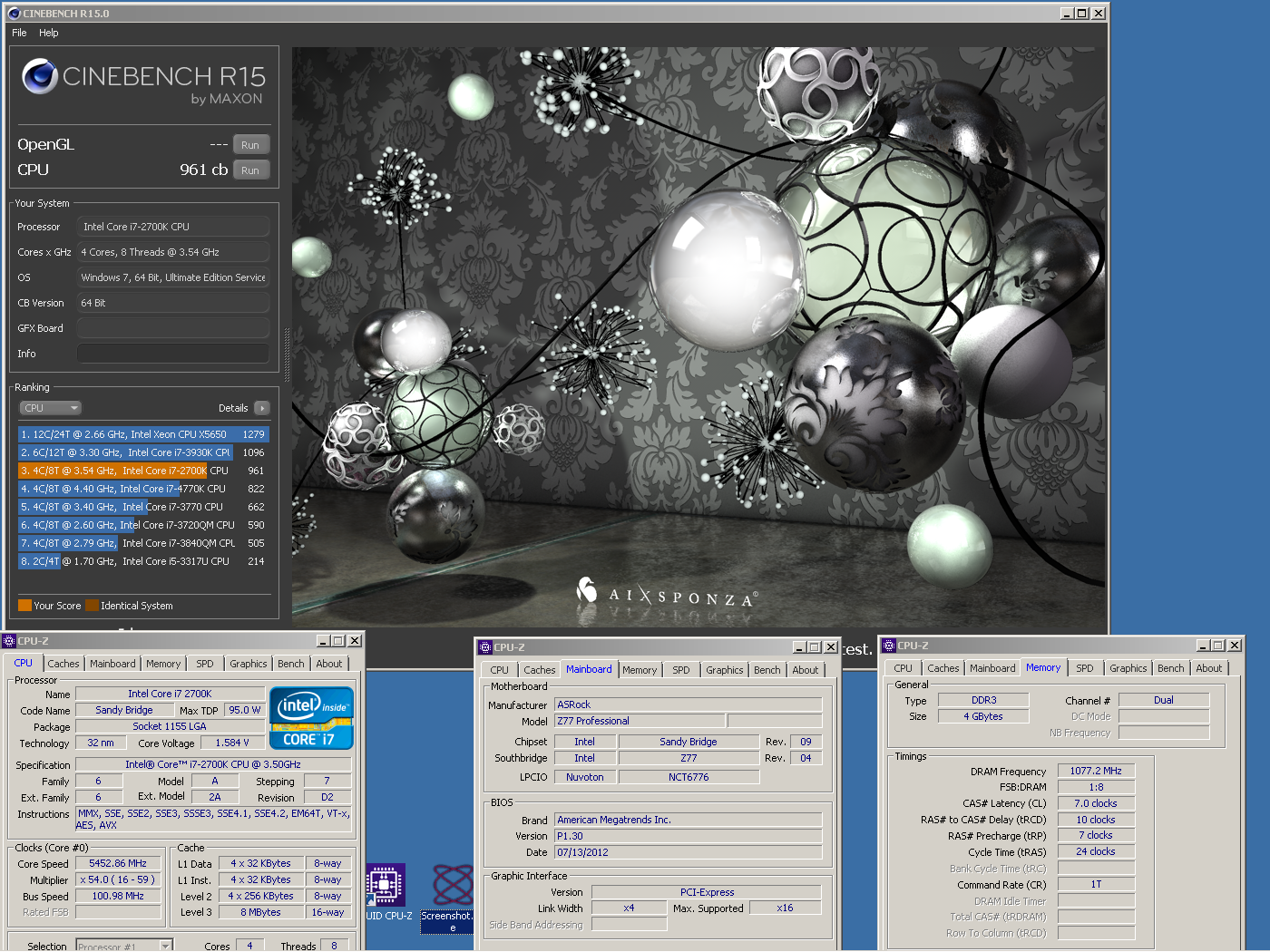Select ranking entry Intel Core i5-3317U

point(143,561)
